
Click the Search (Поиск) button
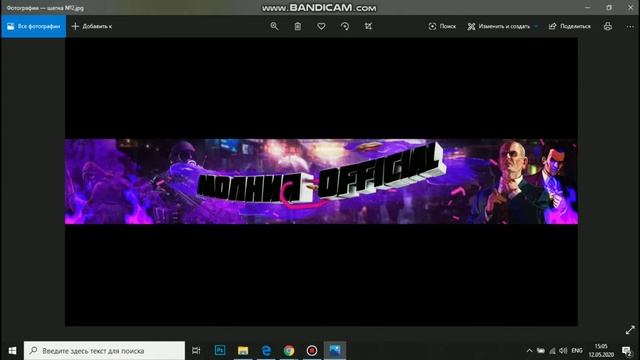pos(442,26)
